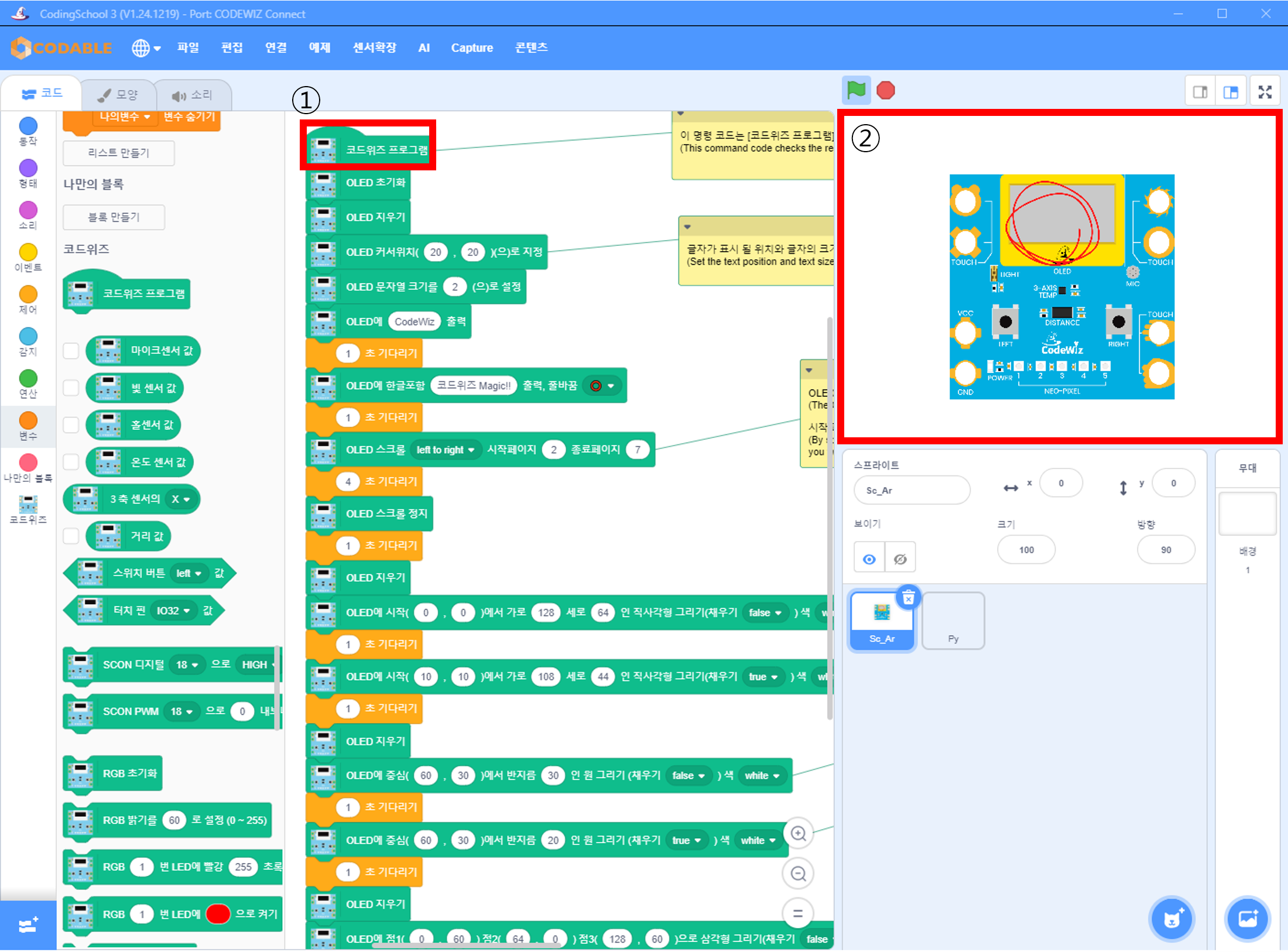The height and width of the screenshot is (952, 1288).
Task: Switch to the 소리 tab
Action: (193, 95)
